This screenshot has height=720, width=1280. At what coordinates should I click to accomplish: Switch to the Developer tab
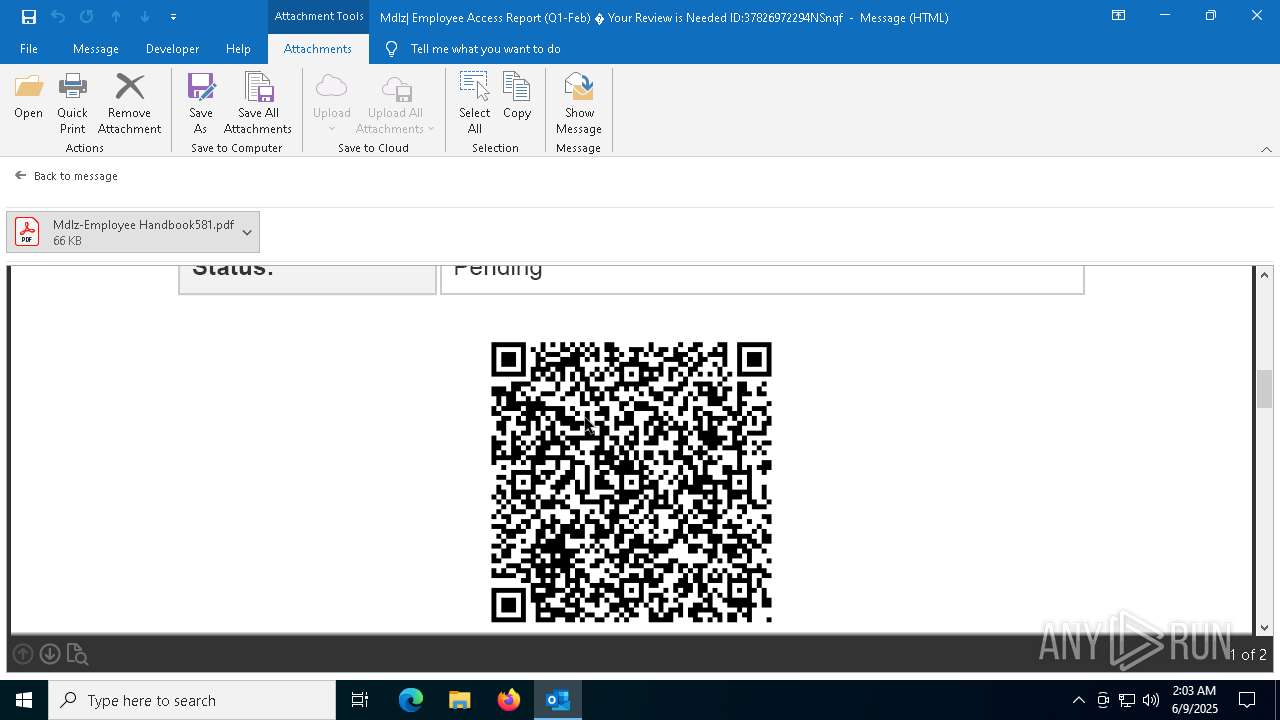point(172,49)
